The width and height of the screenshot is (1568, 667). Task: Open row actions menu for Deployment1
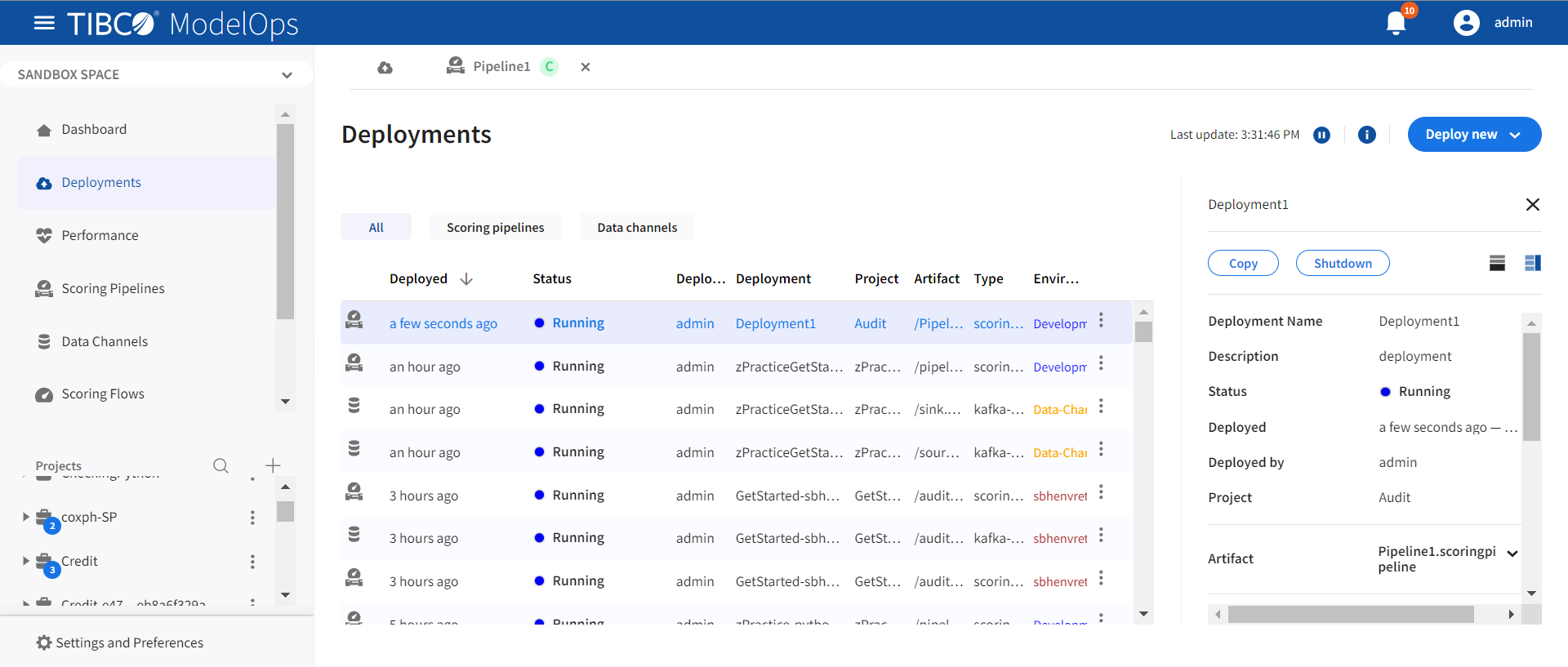click(1101, 321)
